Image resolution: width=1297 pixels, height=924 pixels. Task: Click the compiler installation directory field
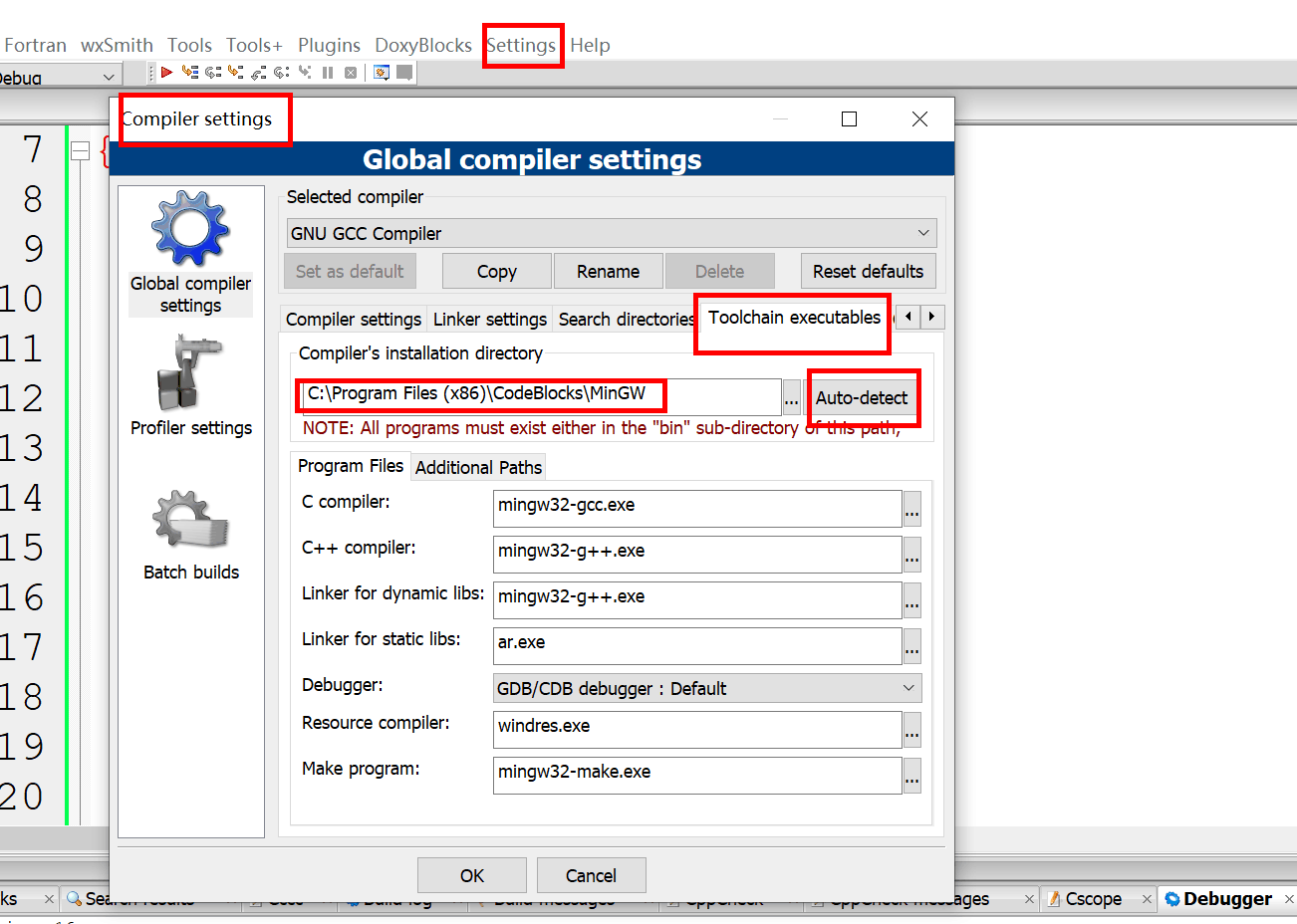click(x=540, y=396)
